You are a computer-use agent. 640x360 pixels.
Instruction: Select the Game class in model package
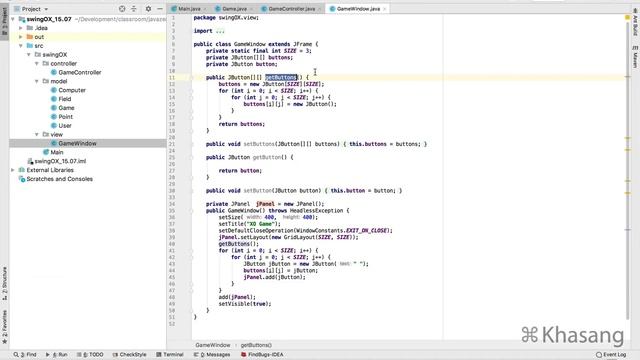(66, 108)
